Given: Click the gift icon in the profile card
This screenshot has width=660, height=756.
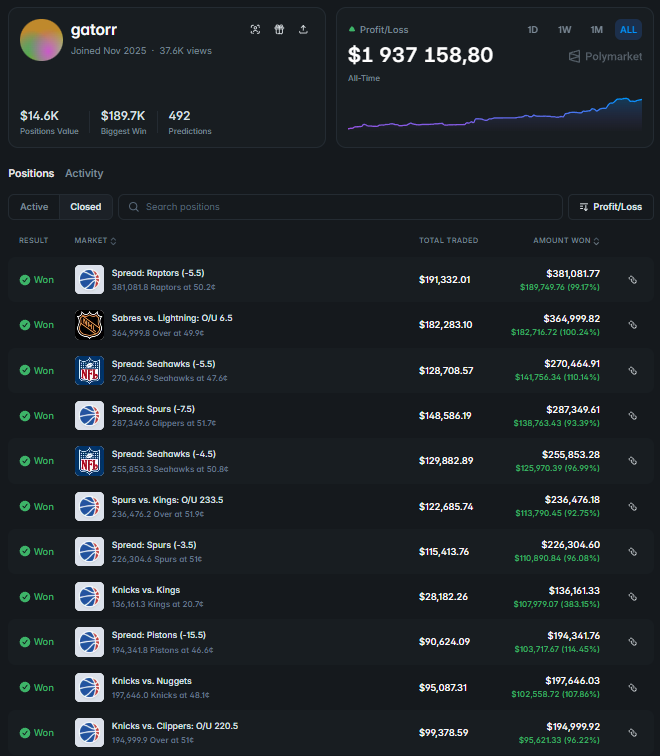Looking at the screenshot, I should point(279,29).
